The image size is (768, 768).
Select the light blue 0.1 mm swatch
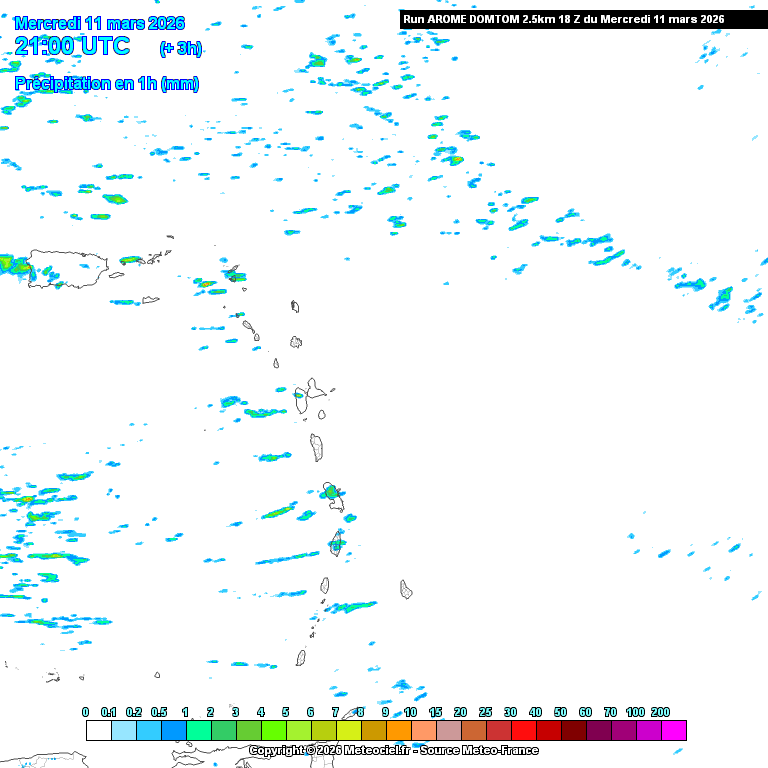point(123,731)
